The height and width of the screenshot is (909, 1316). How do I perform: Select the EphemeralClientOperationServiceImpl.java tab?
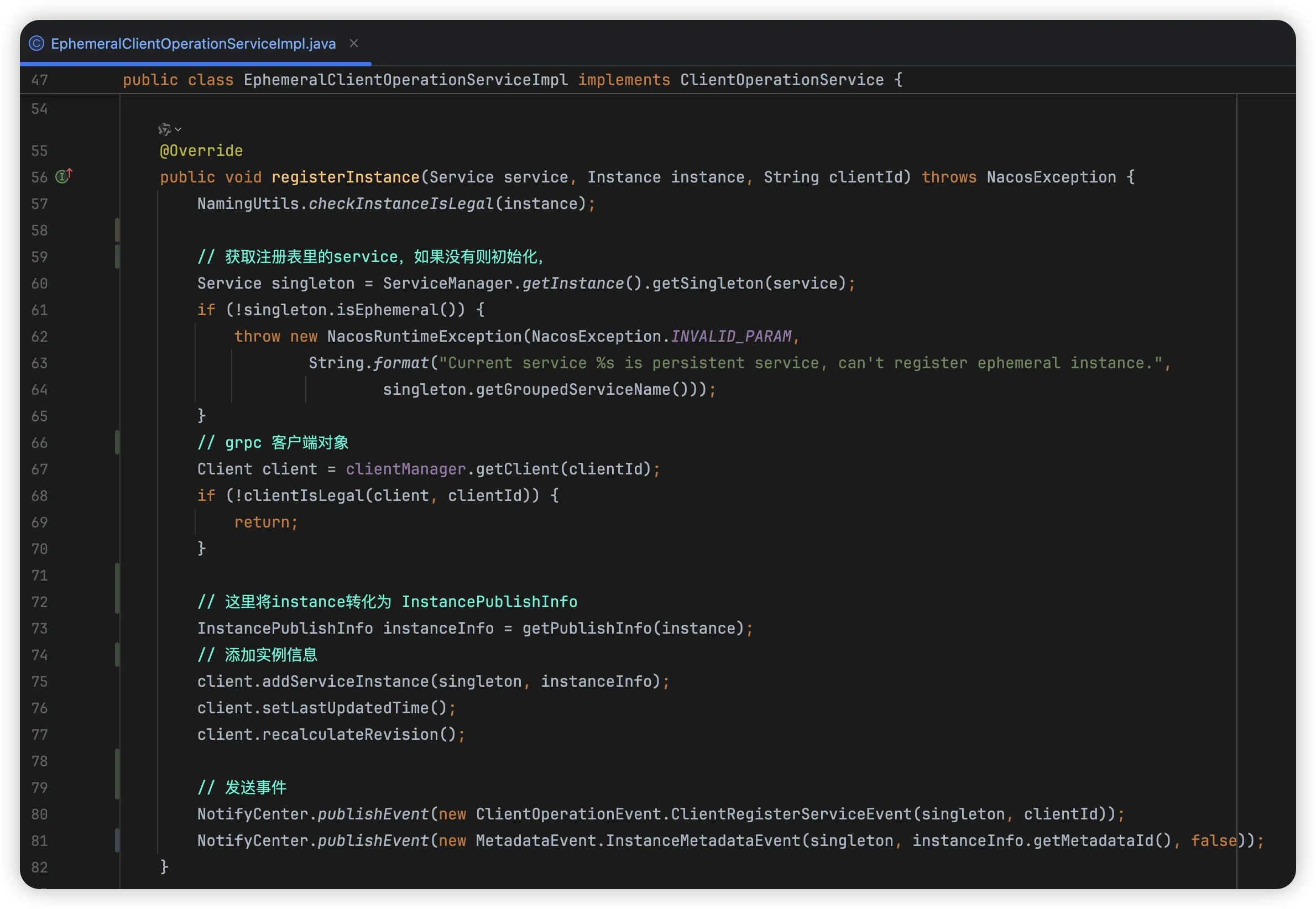coord(193,44)
